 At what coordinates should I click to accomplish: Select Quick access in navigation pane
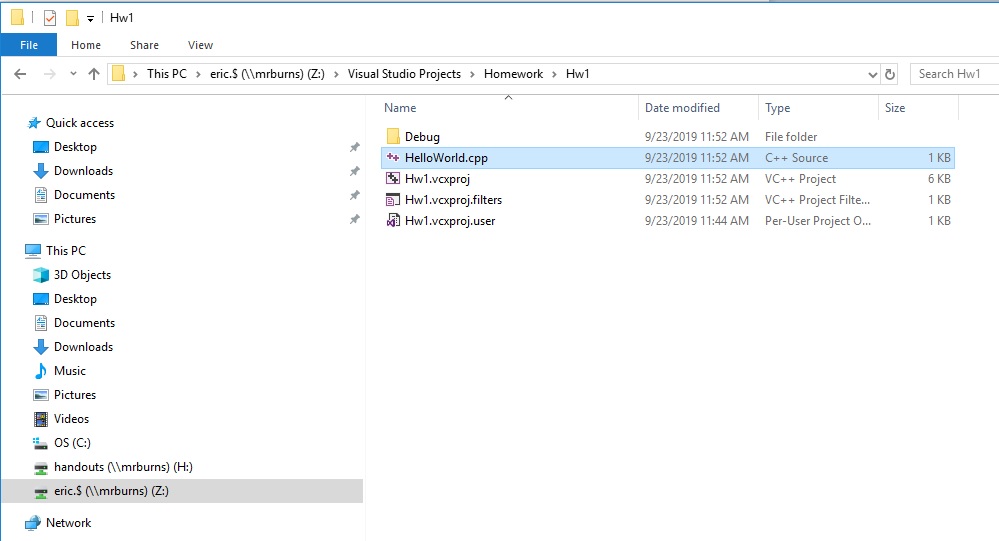click(80, 122)
